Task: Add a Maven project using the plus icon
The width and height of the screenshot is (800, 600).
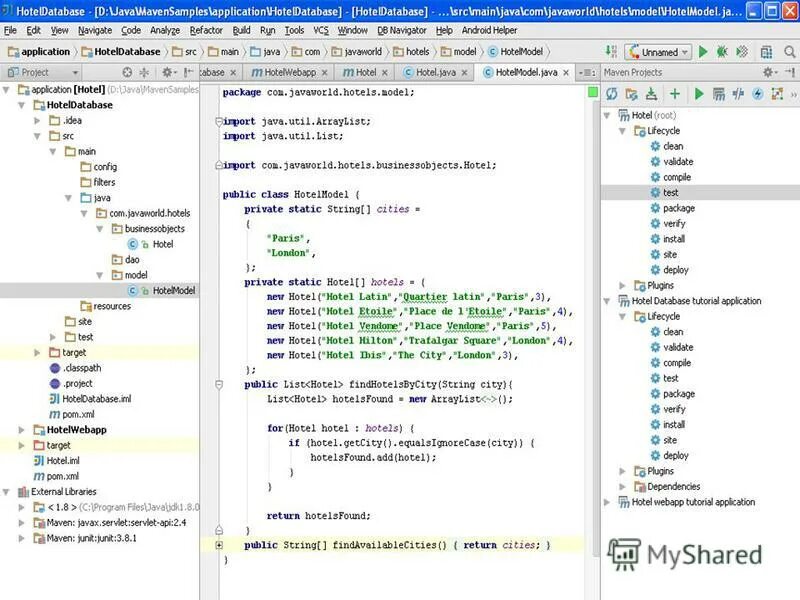Action: 674,92
